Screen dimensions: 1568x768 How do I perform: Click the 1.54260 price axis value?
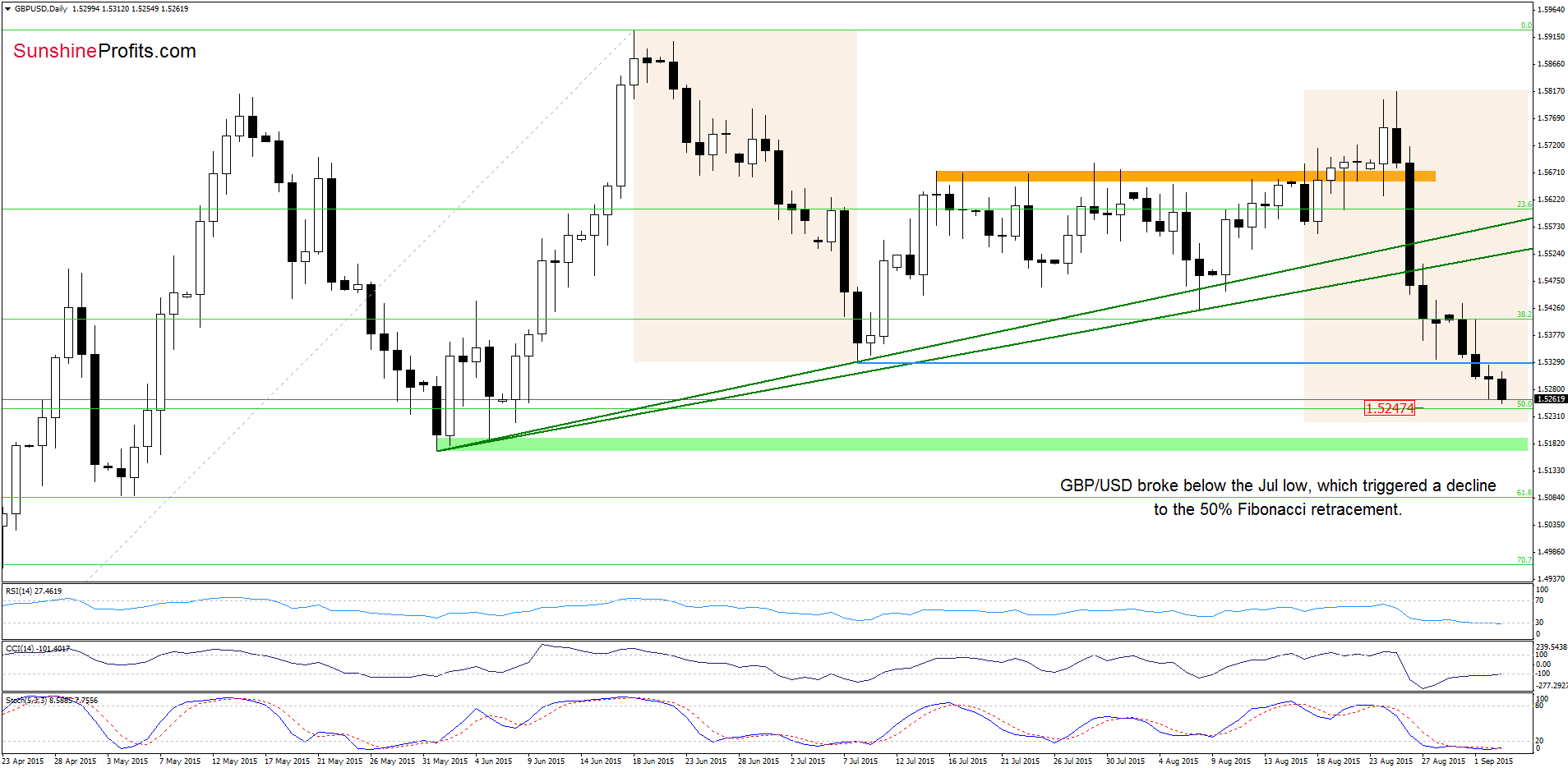[1551, 308]
